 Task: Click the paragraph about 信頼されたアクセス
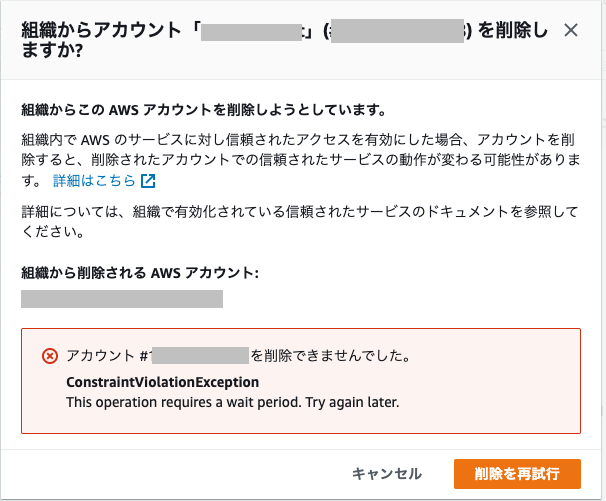(301, 160)
